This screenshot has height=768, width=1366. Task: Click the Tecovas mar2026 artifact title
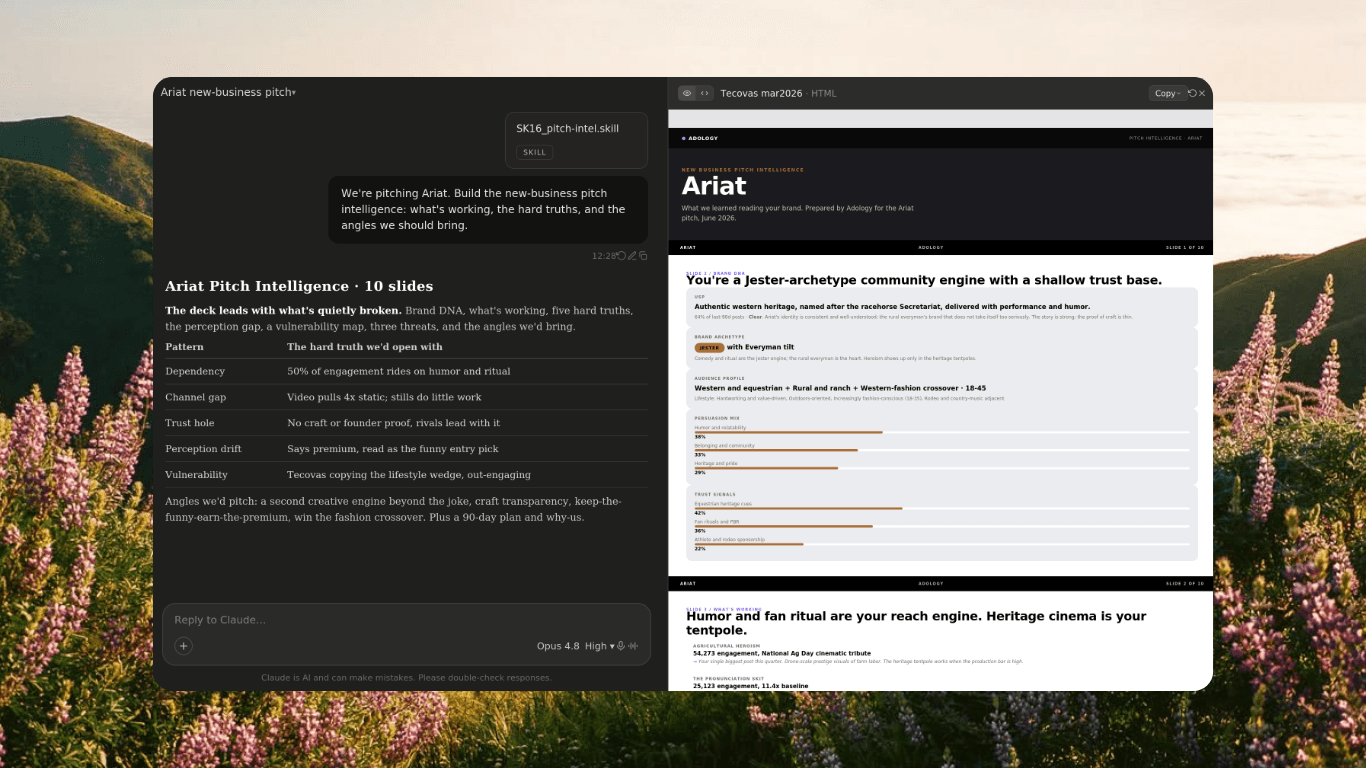(761, 93)
